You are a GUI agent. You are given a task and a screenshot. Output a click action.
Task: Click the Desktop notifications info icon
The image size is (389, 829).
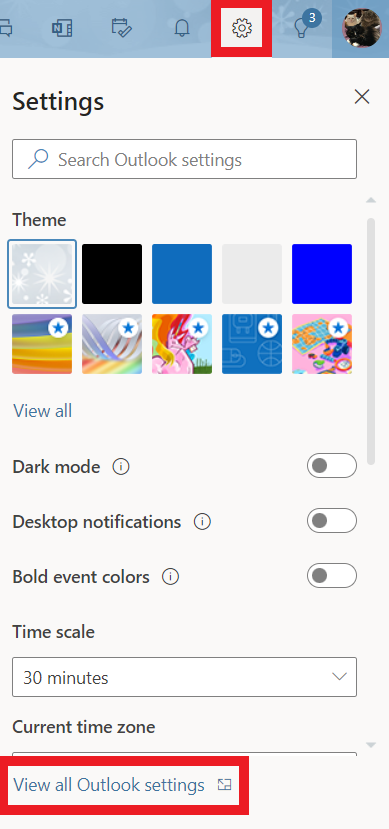(202, 522)
